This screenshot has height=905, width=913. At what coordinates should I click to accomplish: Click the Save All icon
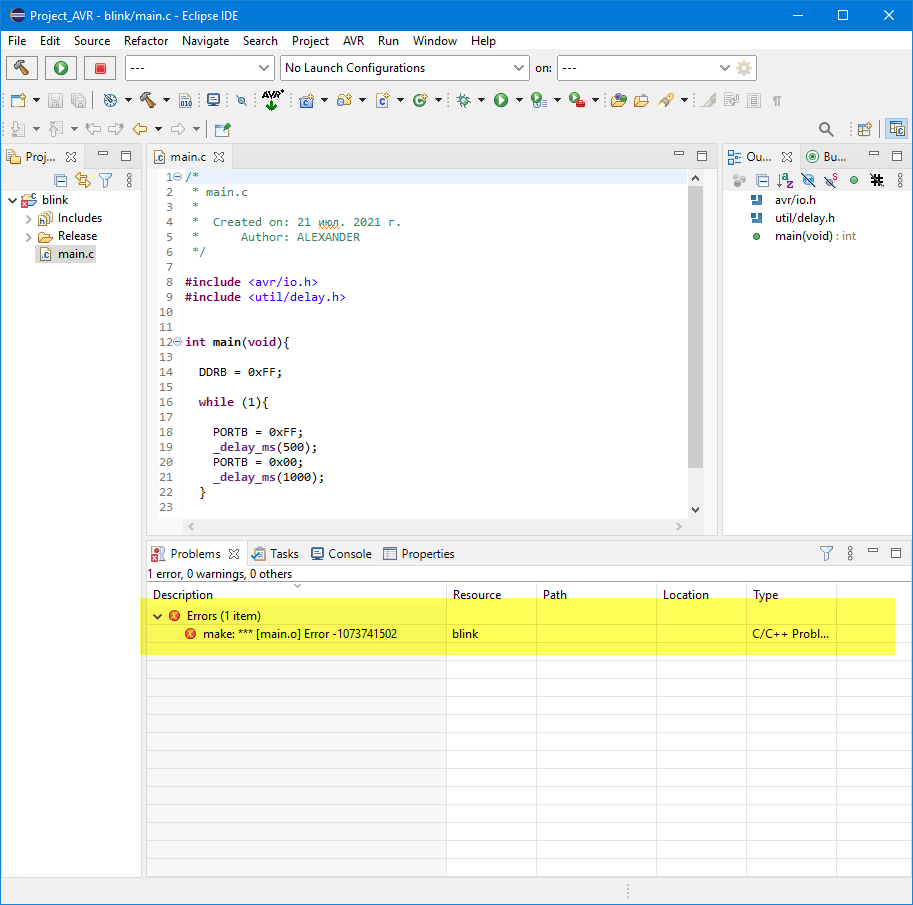78,100
